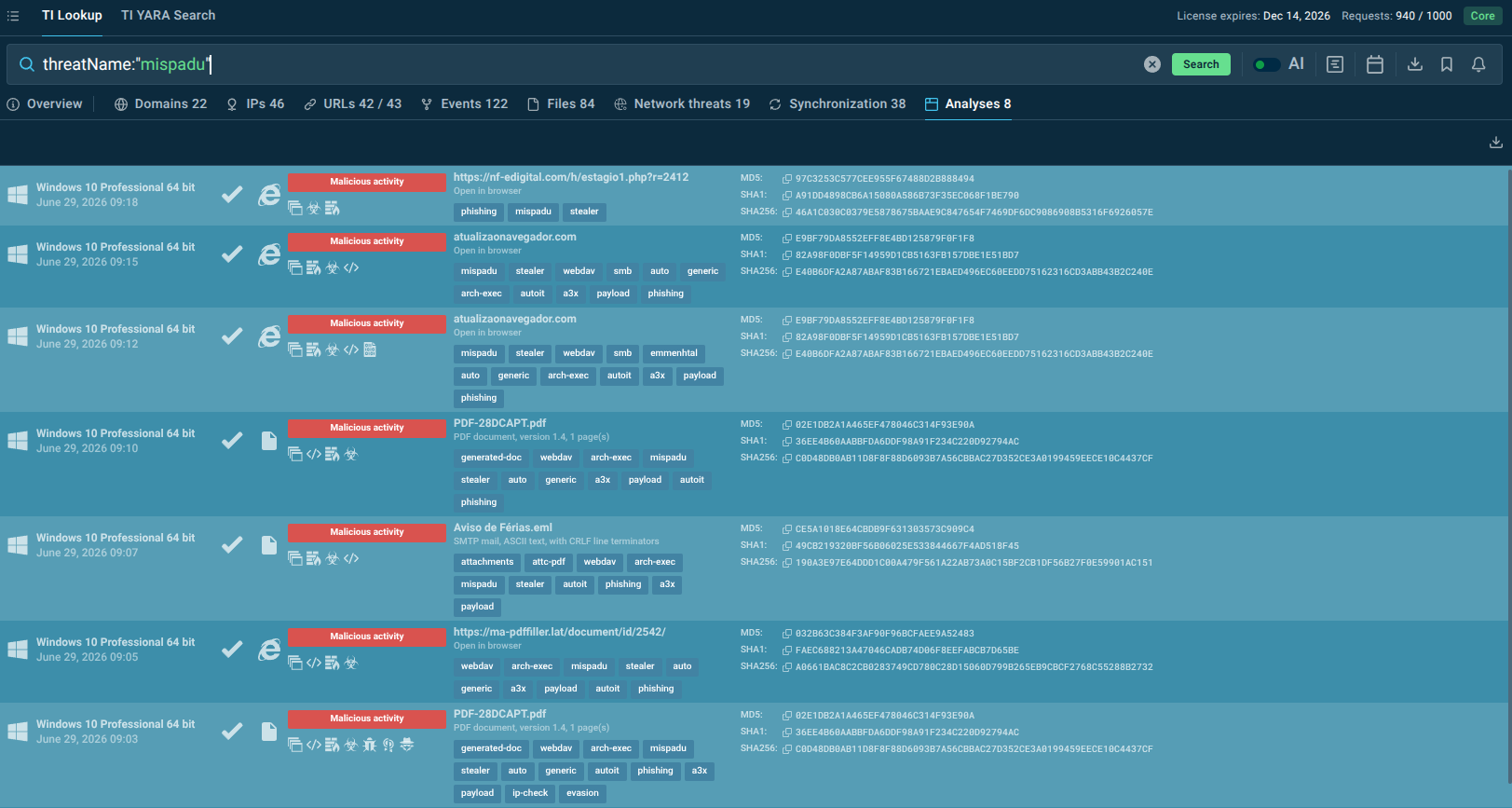Open the Aviso de Férias.eml analysis
Viewport: 1512px width, 808px height.
503,527
